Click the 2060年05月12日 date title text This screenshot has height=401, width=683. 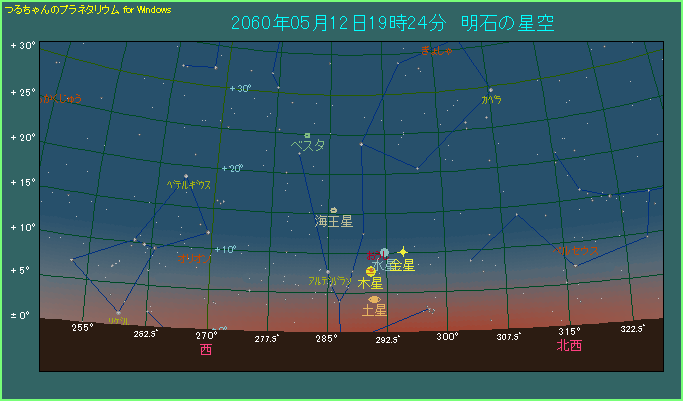(x=330, y=23)
